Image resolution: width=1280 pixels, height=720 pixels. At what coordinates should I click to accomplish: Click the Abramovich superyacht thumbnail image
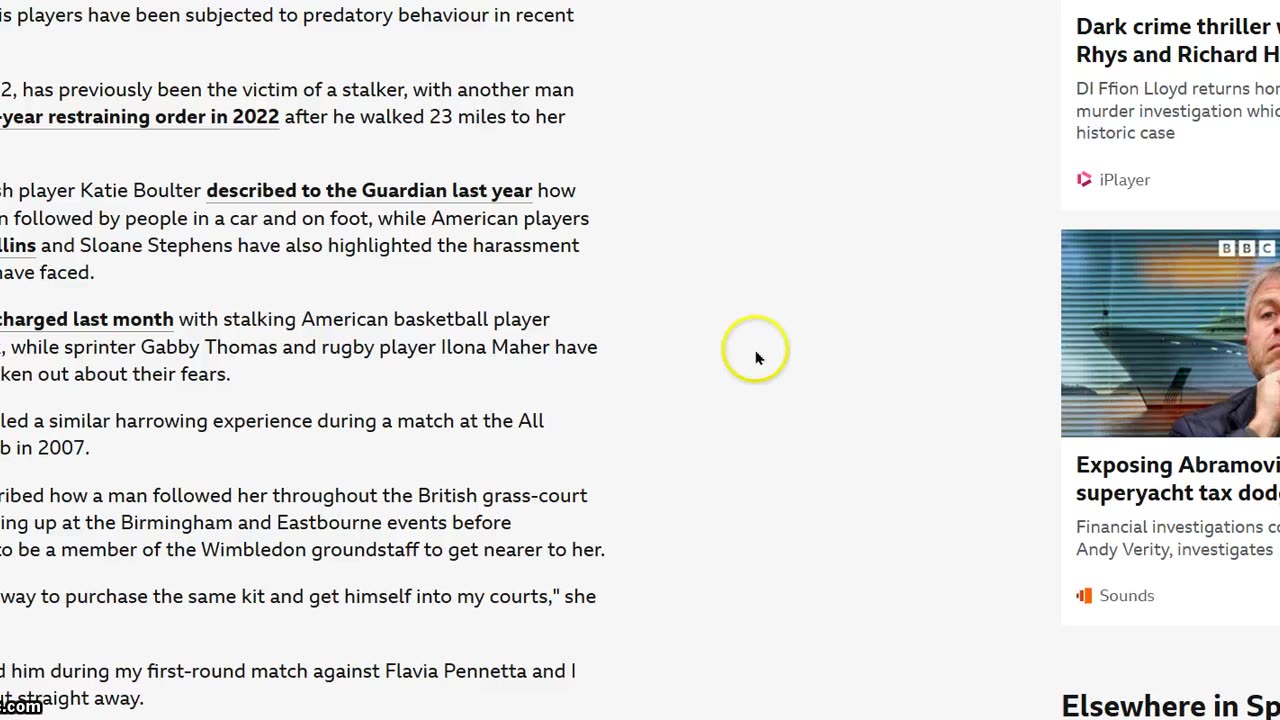(1170, 333)
